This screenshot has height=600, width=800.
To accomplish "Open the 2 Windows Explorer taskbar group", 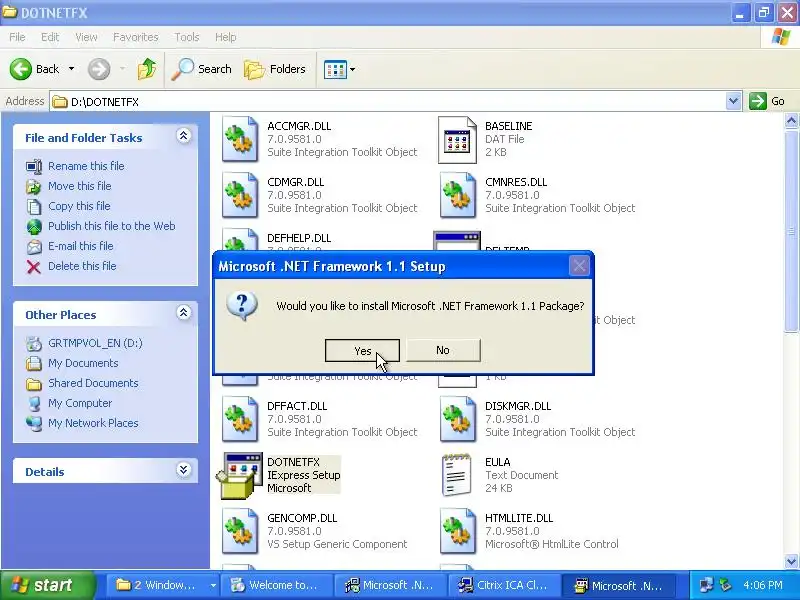I will click(x=161, y=586).
